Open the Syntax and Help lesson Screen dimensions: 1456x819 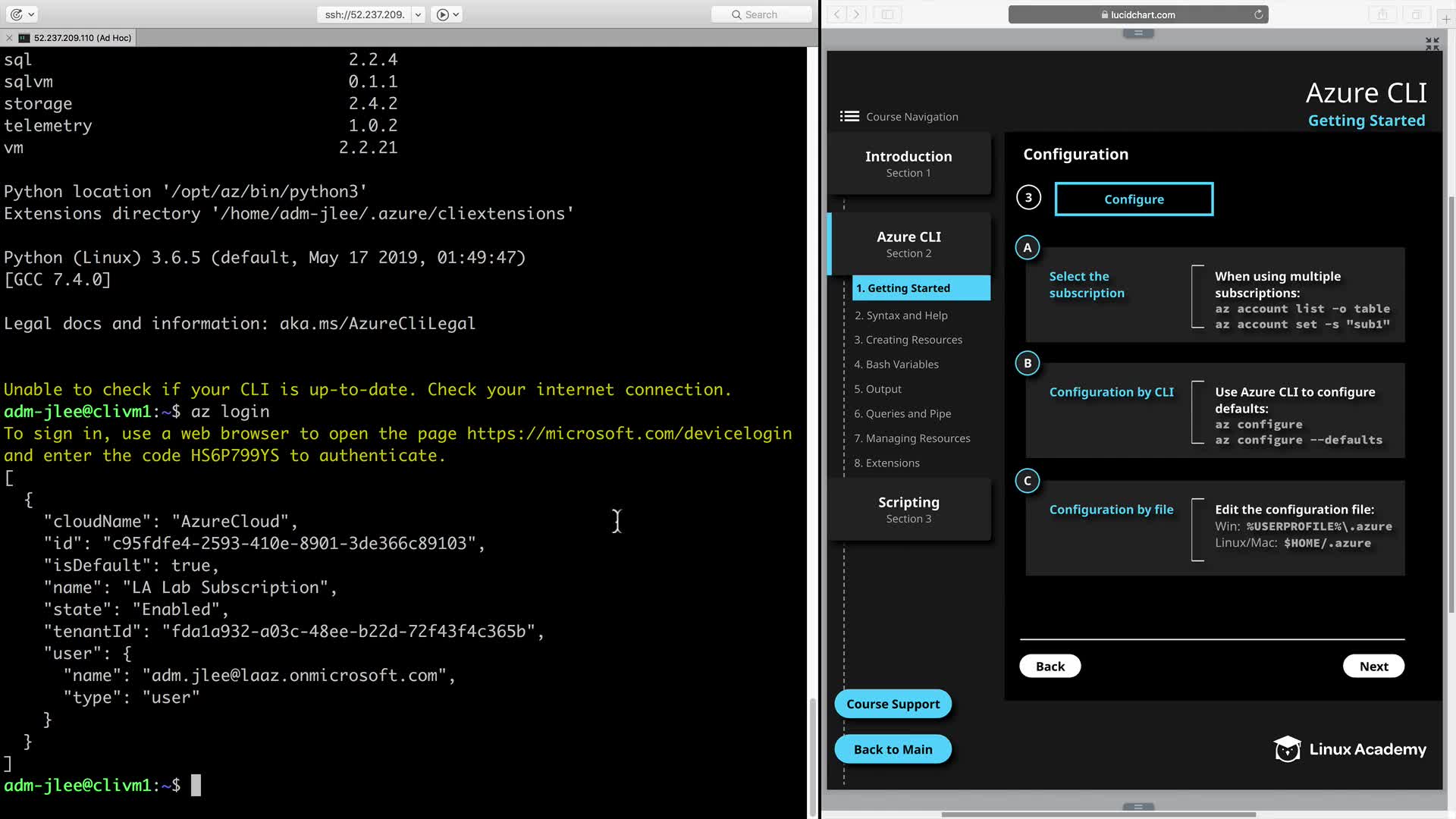[901, 315]
